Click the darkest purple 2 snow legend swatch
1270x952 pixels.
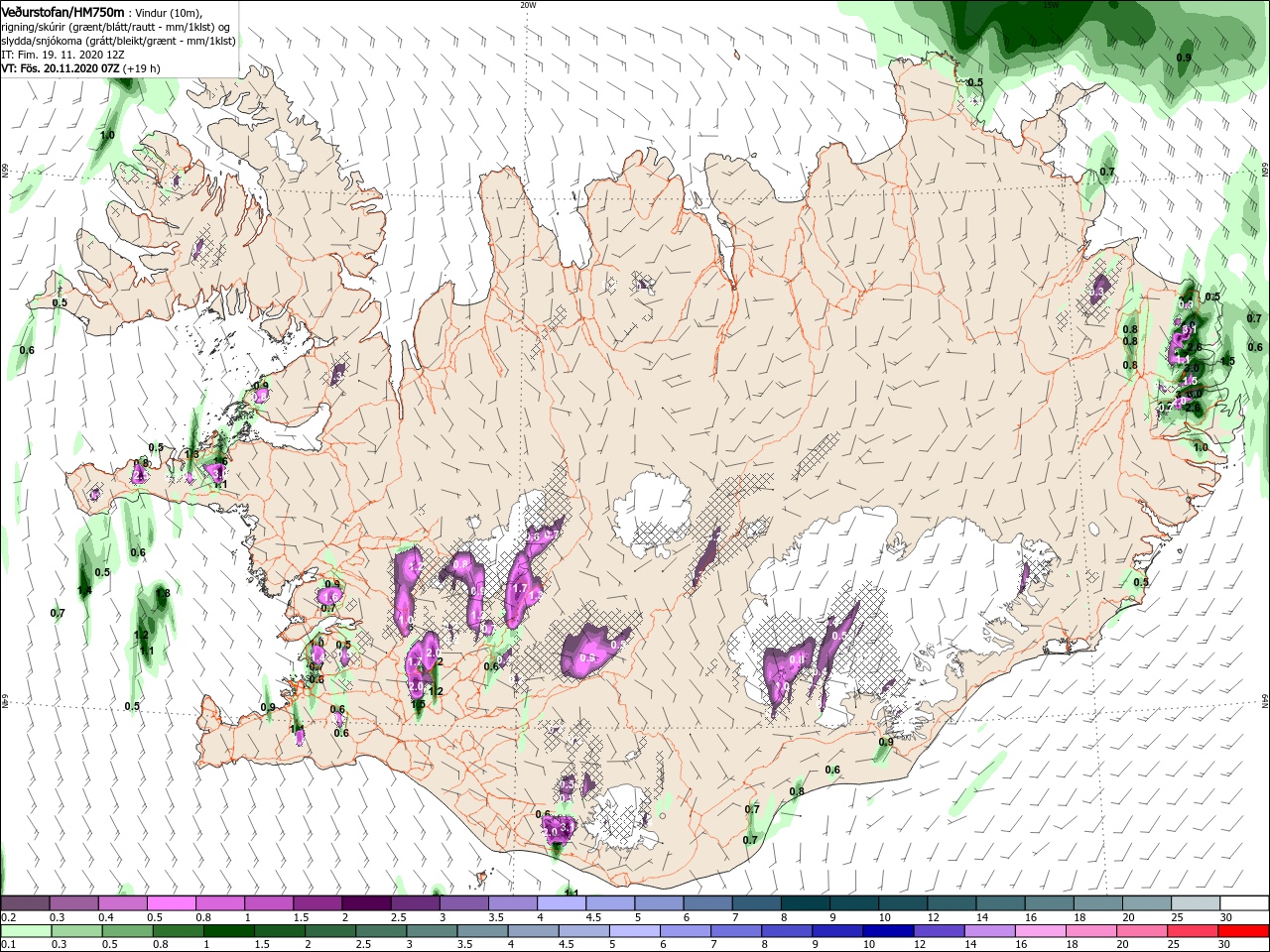[366, 903]
